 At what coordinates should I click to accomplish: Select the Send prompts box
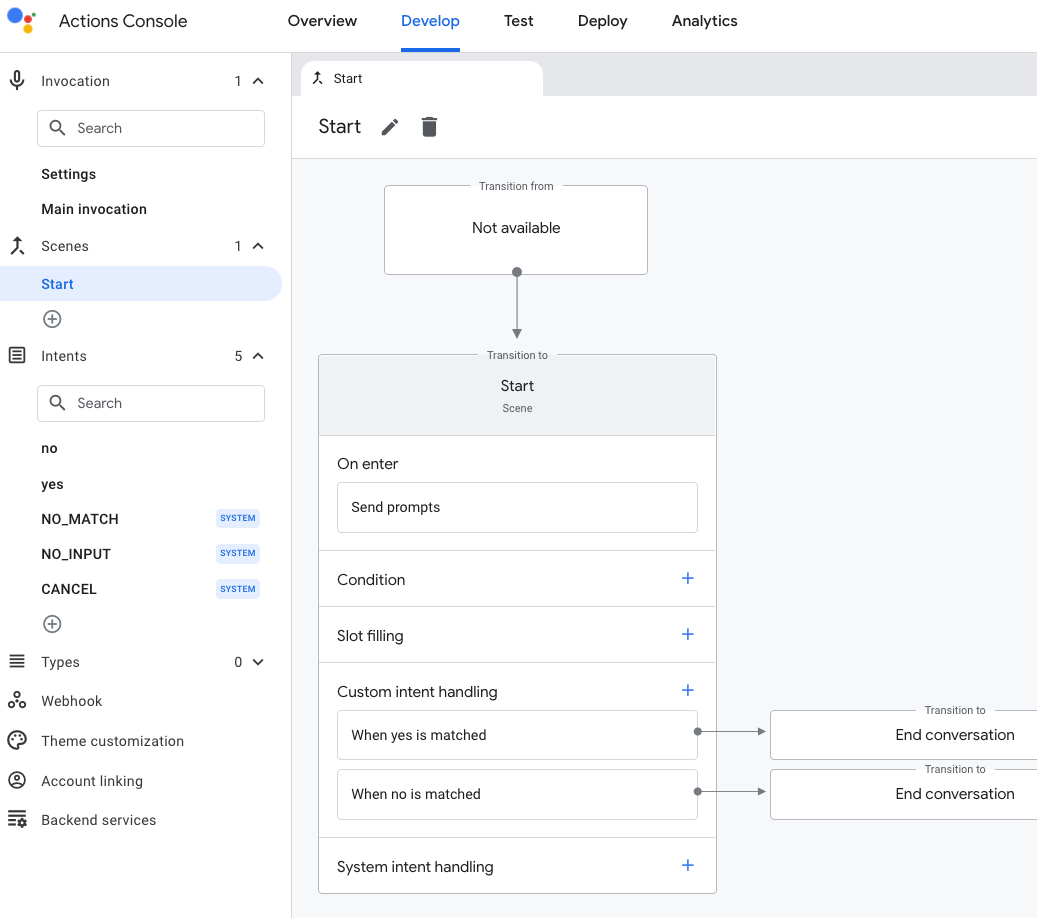click(x=517, y=508)
